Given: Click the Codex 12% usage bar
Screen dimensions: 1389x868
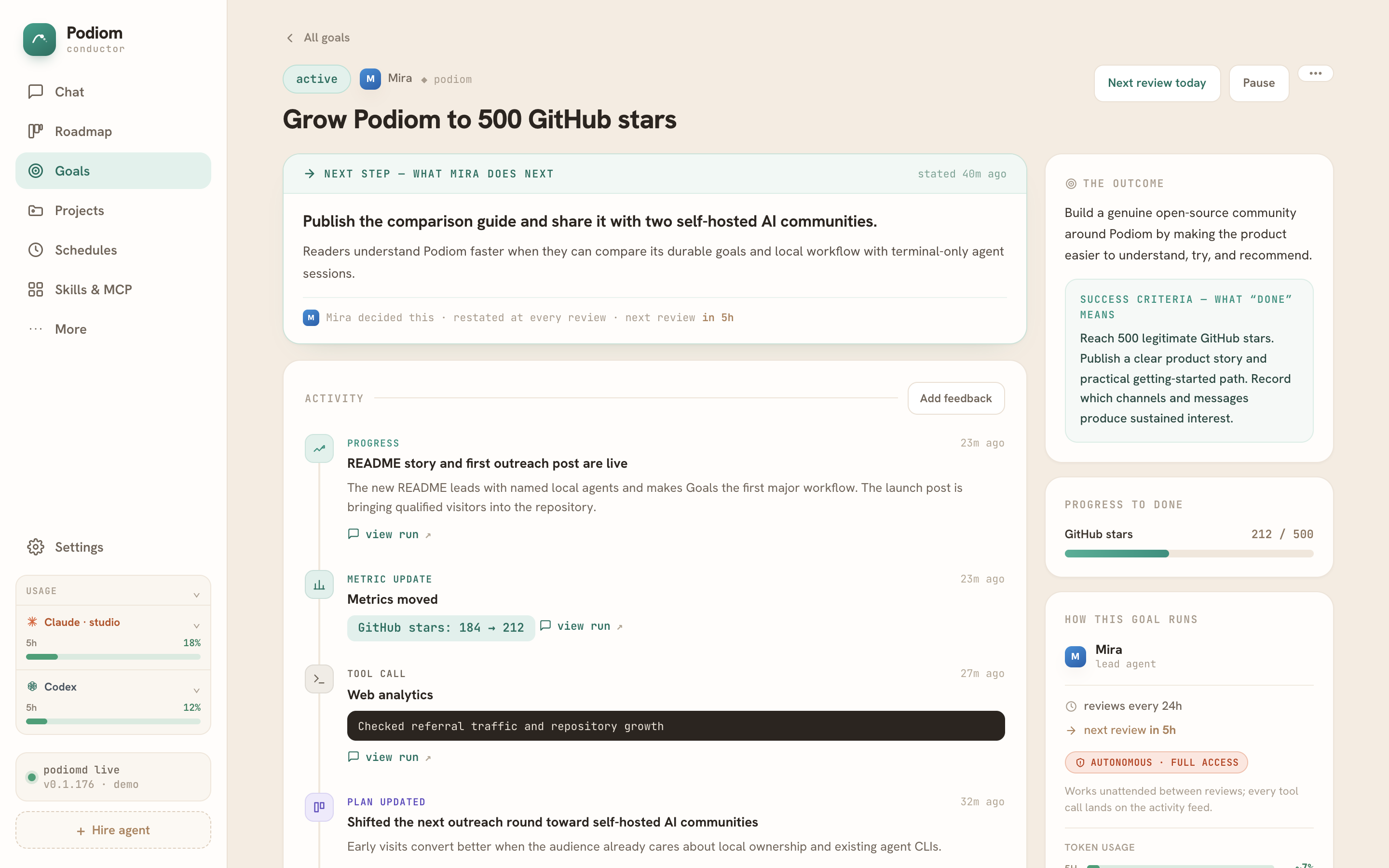Looking at the screenshot, I should [113, 721].
